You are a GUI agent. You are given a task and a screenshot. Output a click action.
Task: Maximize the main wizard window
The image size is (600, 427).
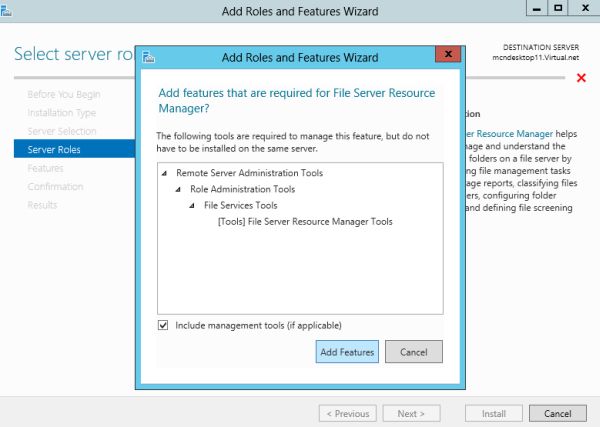pos(557,8)
